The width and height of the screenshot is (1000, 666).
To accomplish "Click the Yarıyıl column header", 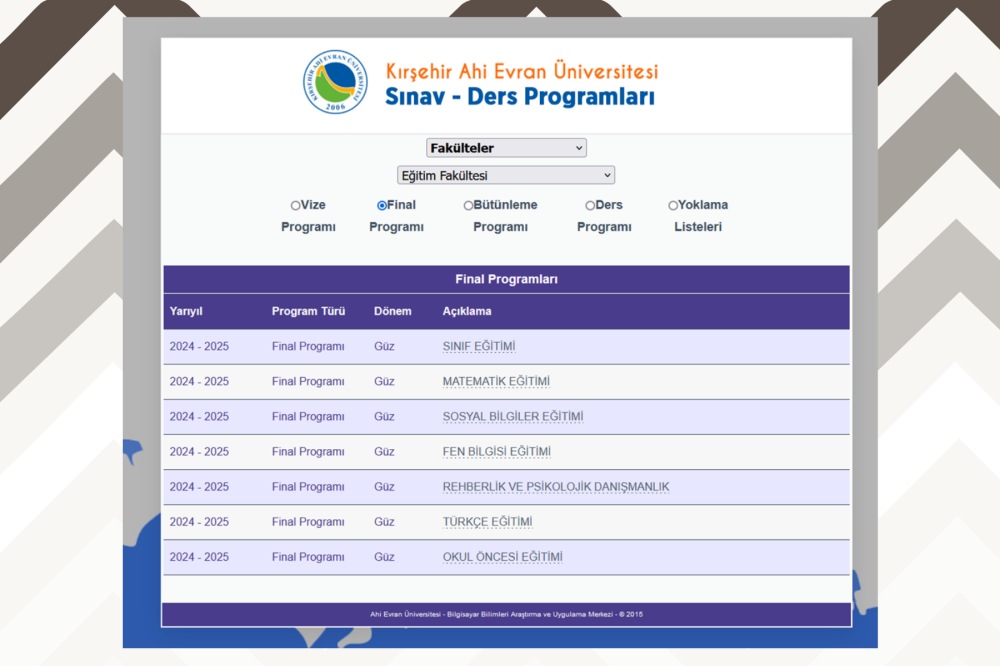I will pyautogui.click(x=186, y=311).
